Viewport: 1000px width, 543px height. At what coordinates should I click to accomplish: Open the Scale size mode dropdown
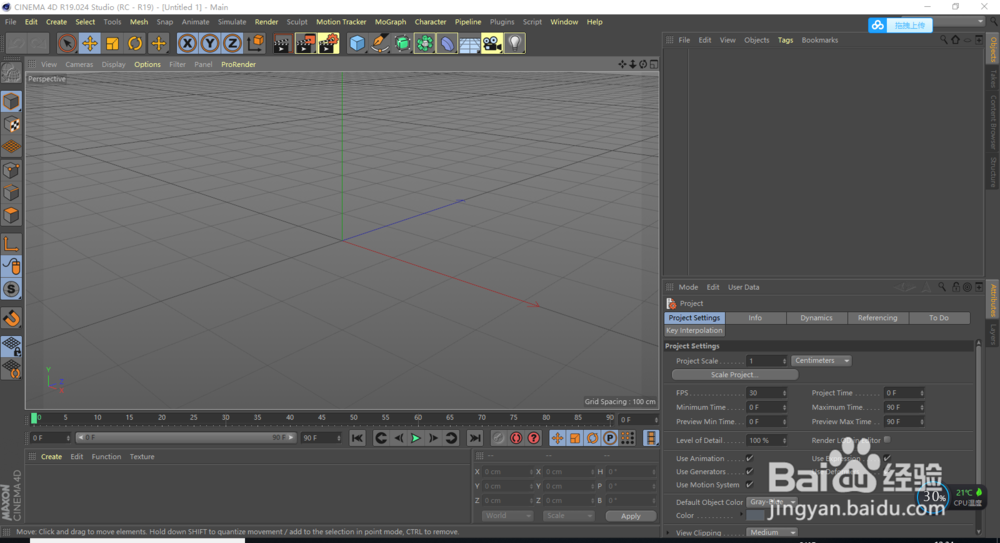click(568, 516)
